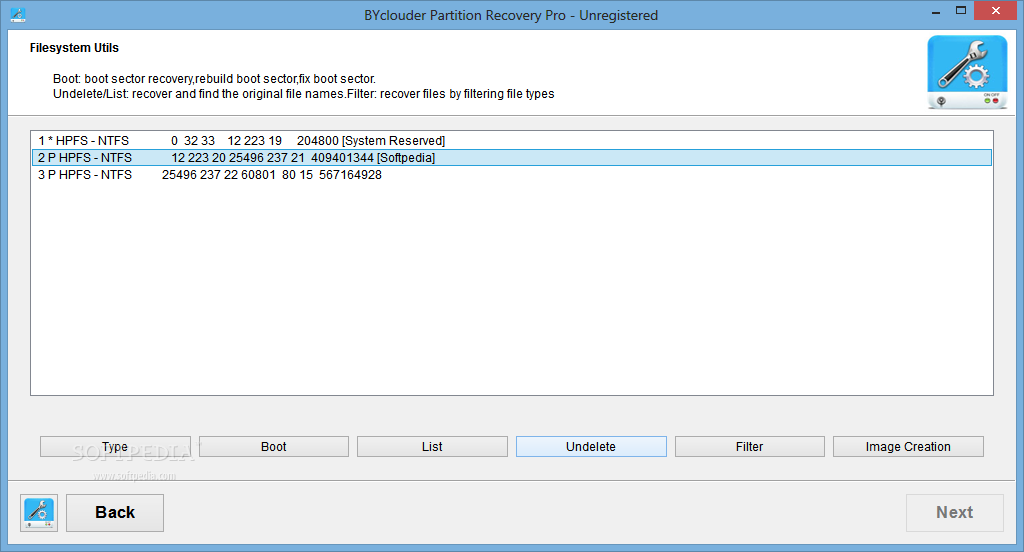Viewport: 1024px width, 552px height.
Task: Select partition 3 with 567164928 sectors
Action: pyautogui.click(x=512, y=174)
